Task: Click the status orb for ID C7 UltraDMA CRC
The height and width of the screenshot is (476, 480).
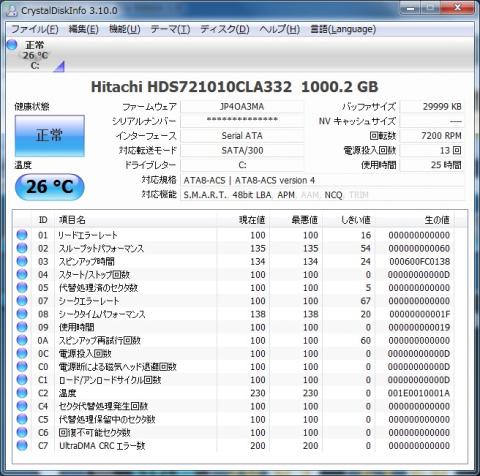Action: click(x=22, y=446)
